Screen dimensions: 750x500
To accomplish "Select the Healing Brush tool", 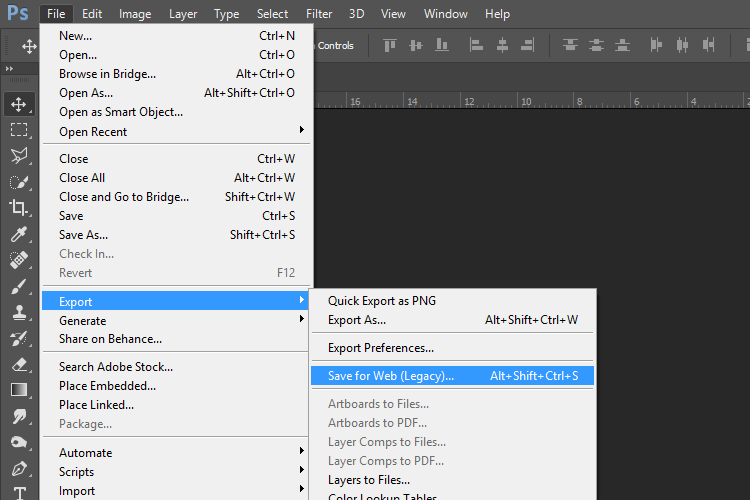I will [x=19, y=260].
